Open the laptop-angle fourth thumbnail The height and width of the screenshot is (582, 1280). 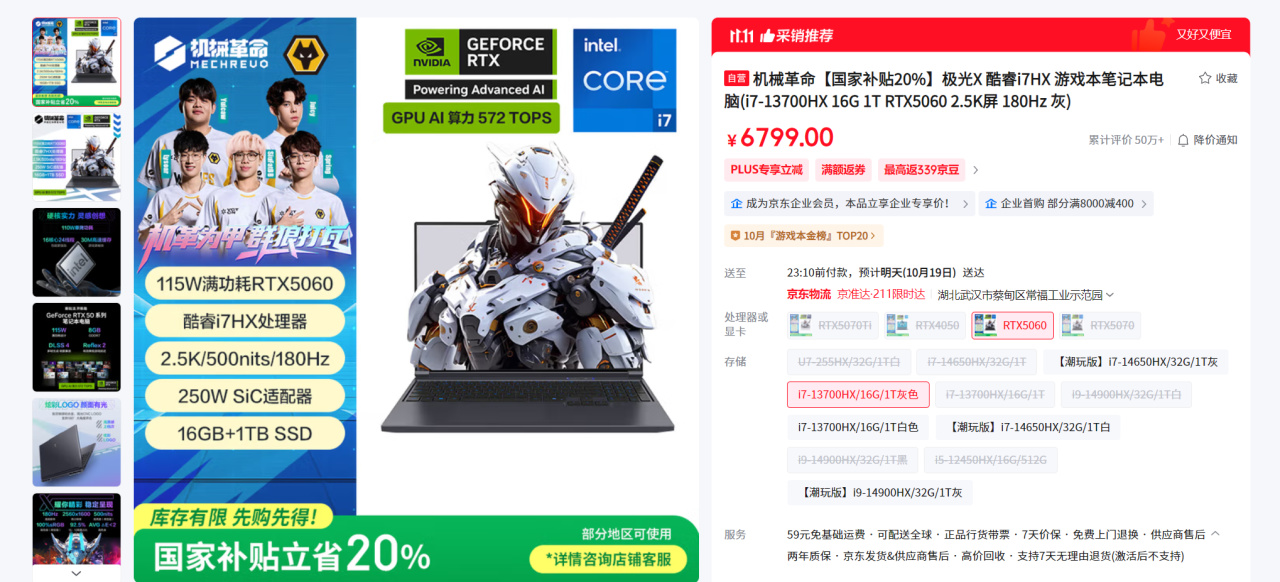point(76,442)
